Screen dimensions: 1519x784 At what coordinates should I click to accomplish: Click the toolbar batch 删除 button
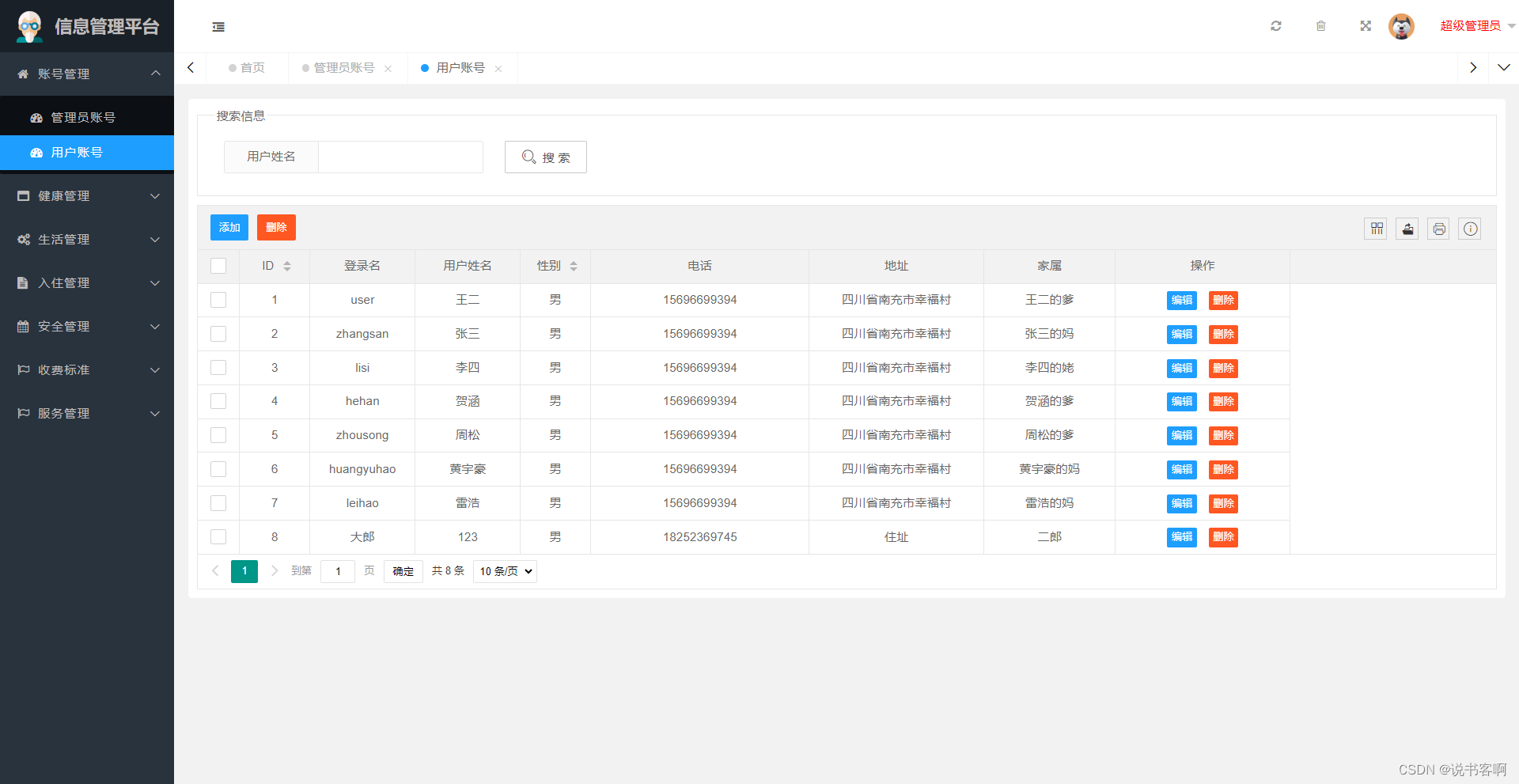tap(276, 227)
